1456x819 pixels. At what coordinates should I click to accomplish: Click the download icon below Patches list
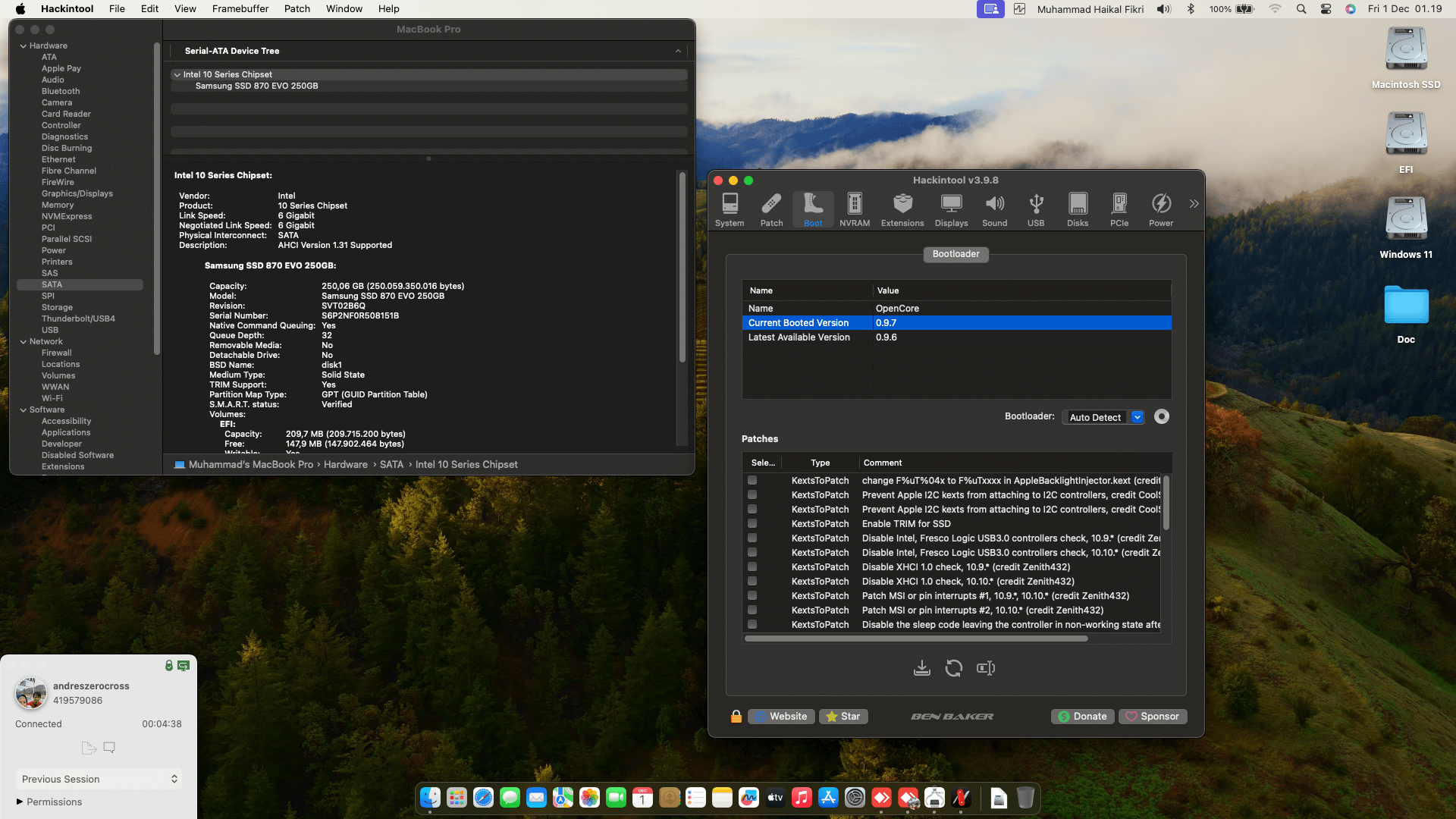click(x=921, y=668)
